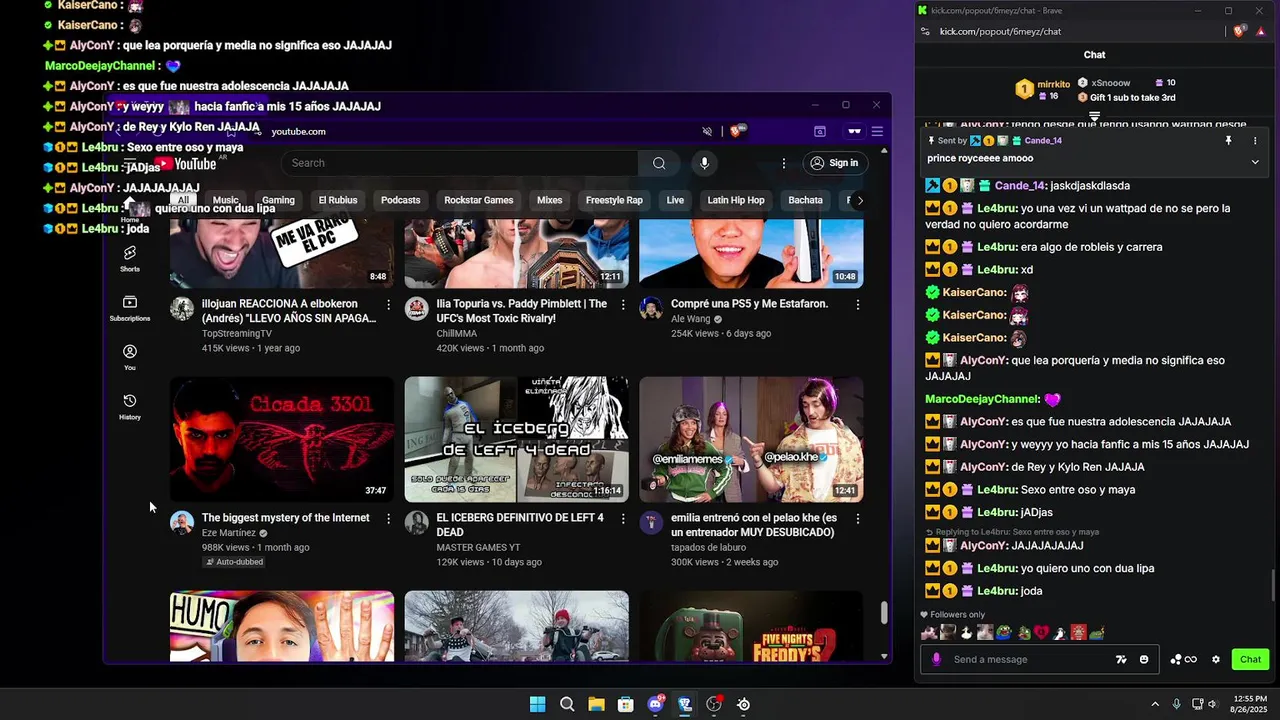Viewport: 1280px width, 720px height.
Task: Click the Kick chat scrollbar thumb
Action: 1273,584
